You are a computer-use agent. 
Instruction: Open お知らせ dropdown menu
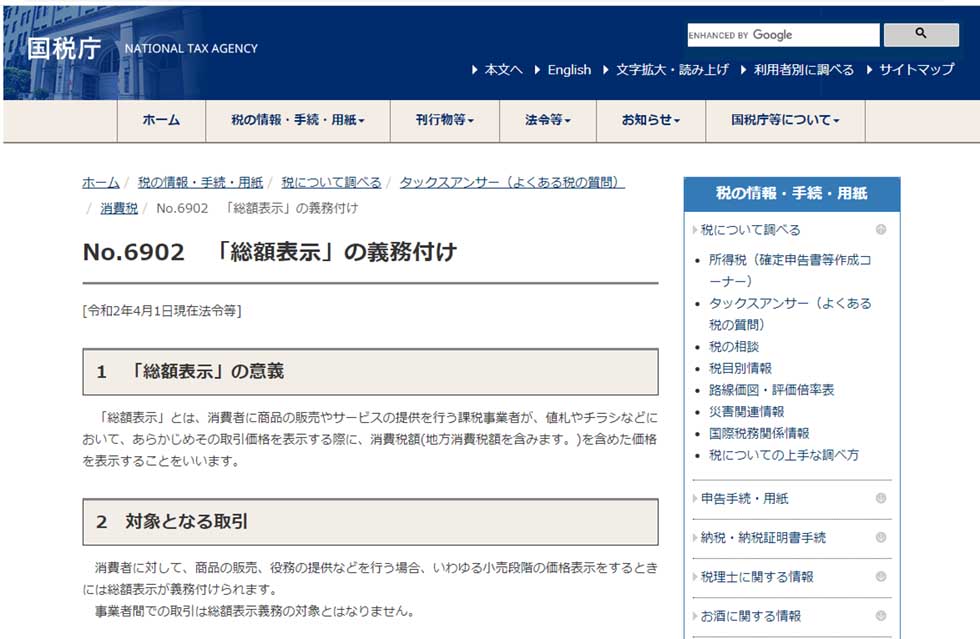[651, 120]
